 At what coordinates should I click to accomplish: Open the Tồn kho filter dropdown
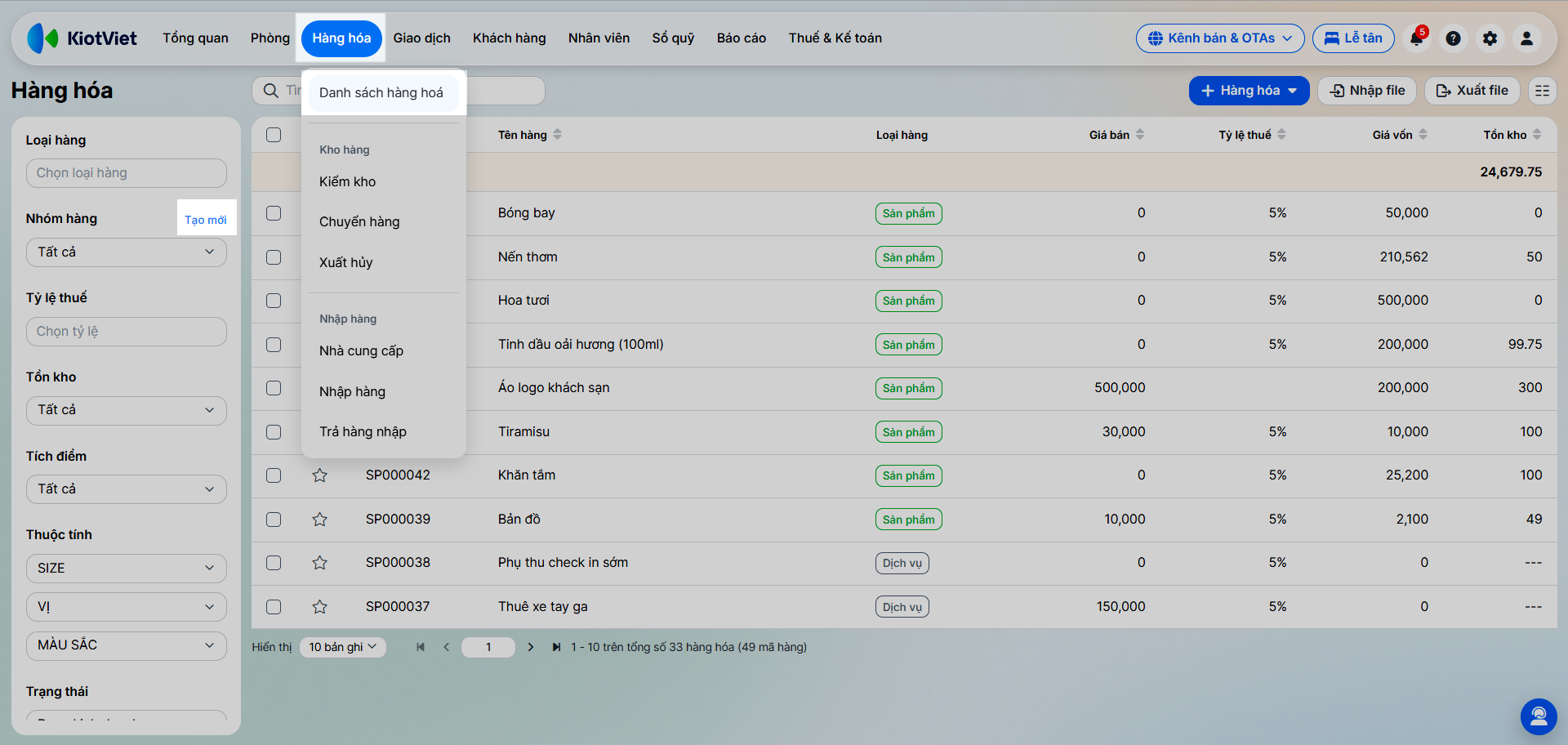[127, 410]
